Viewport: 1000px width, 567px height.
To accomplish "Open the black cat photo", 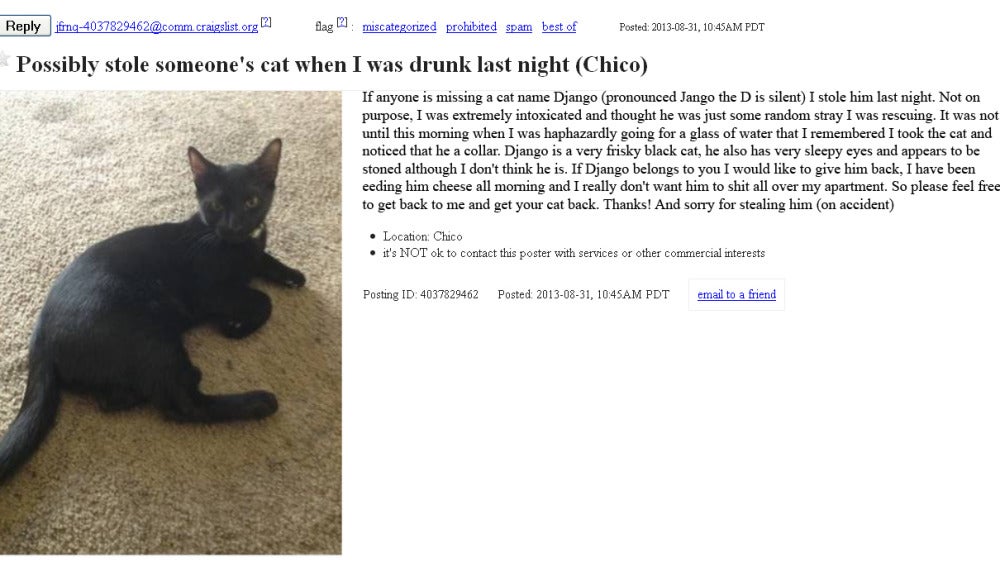I will [x=171, y=323].
